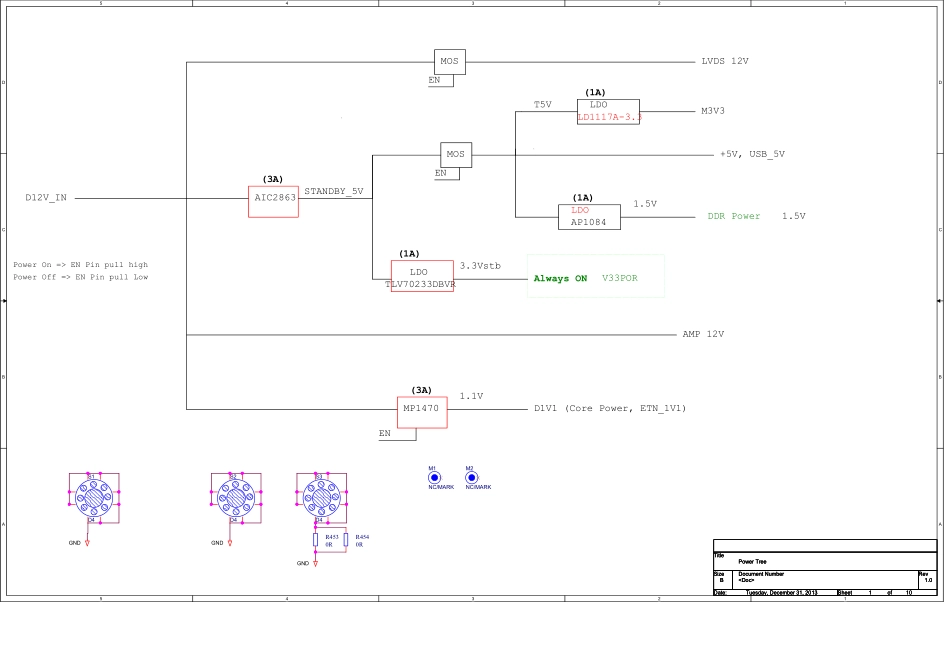Select the MOS block feeding LVDS 12V
The height and width of the screenshot is (672, 950).
[x=449, y=62]
